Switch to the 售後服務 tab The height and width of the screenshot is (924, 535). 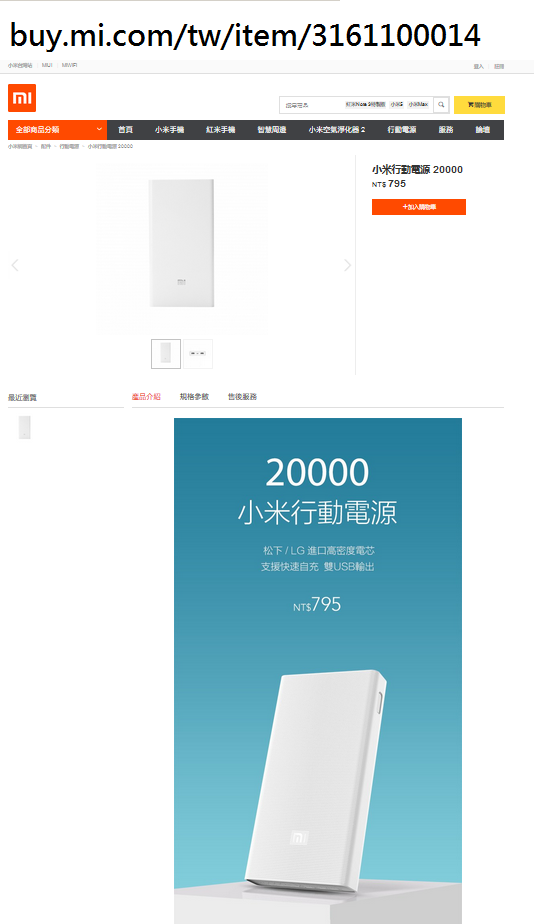pyautogui.click(x=243, y=397)
